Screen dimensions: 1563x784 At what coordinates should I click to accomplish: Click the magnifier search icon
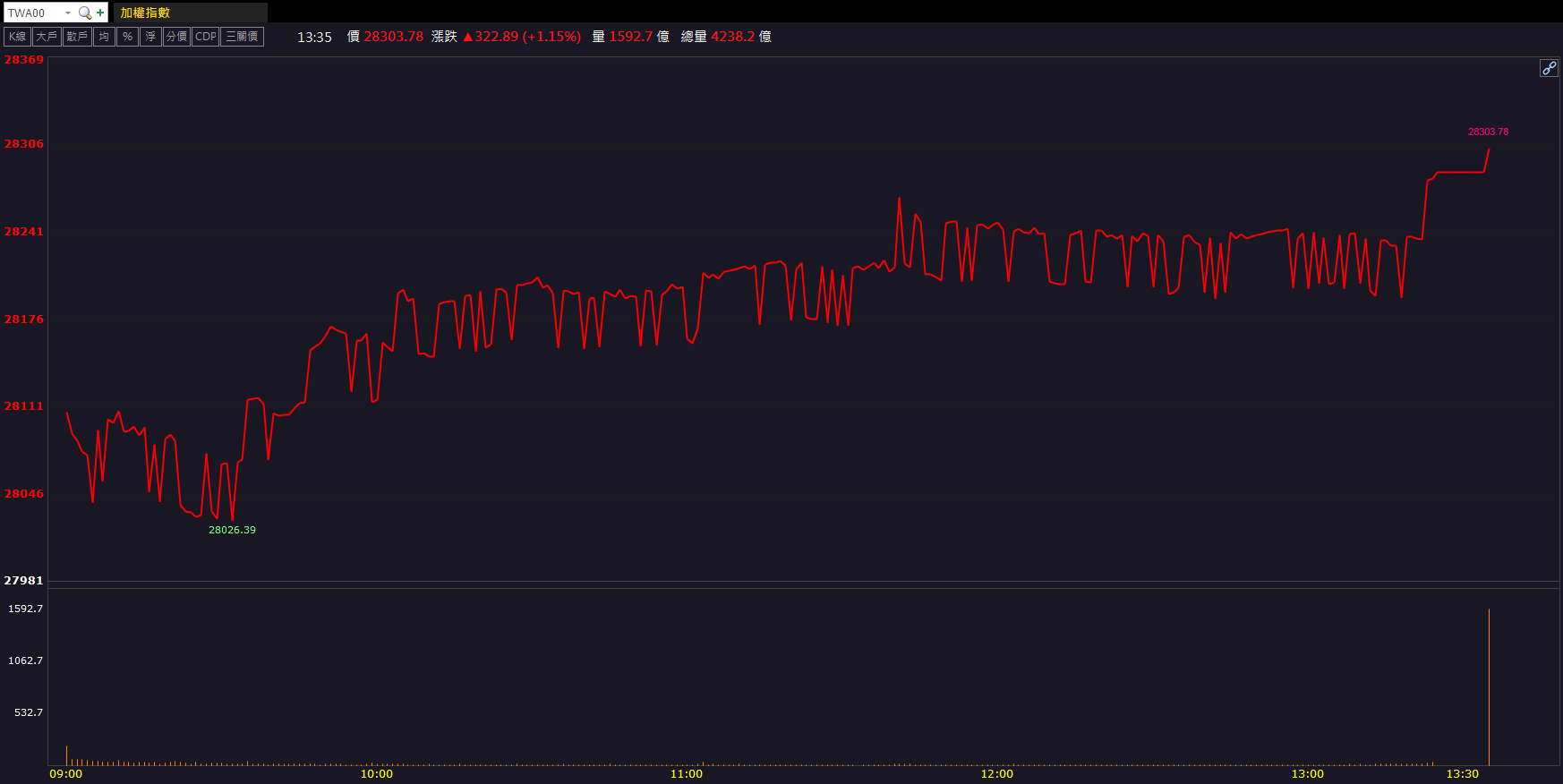(84, 13)
